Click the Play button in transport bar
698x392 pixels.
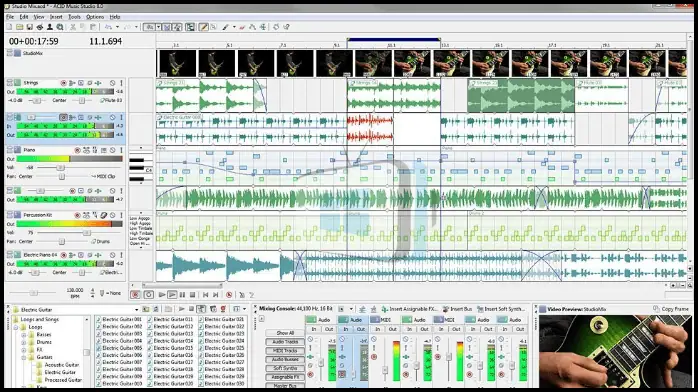click(172, 295)
